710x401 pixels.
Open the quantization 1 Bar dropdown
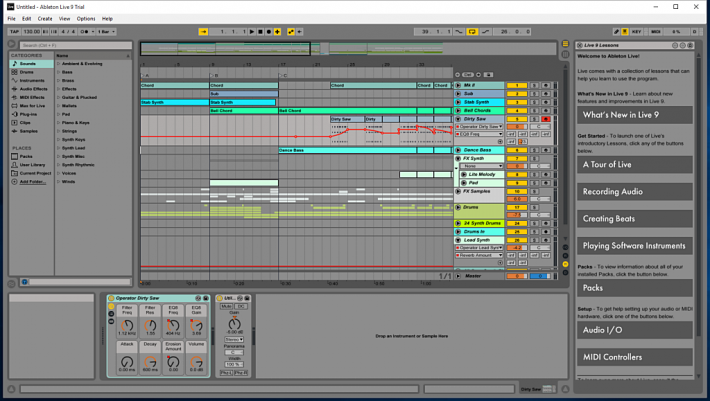click(x=107, y=32)
